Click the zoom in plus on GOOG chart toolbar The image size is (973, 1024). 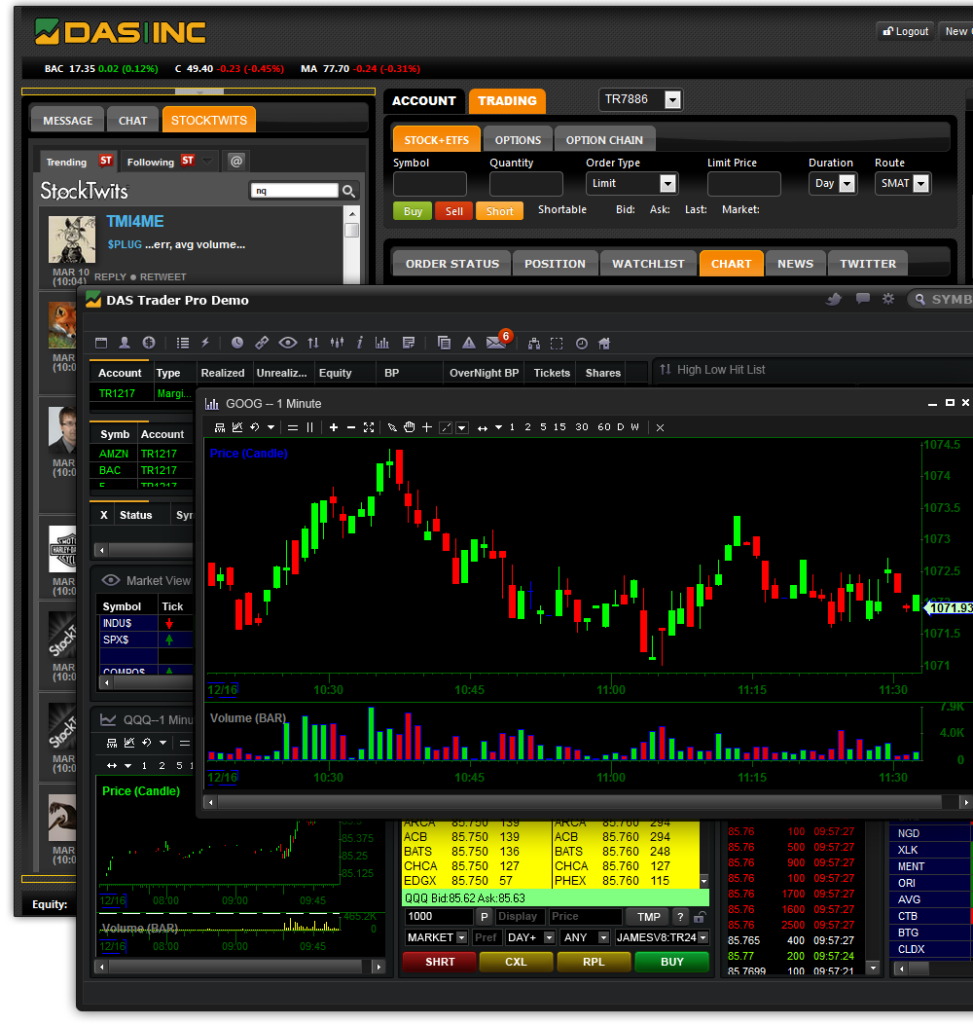point(334,427)
